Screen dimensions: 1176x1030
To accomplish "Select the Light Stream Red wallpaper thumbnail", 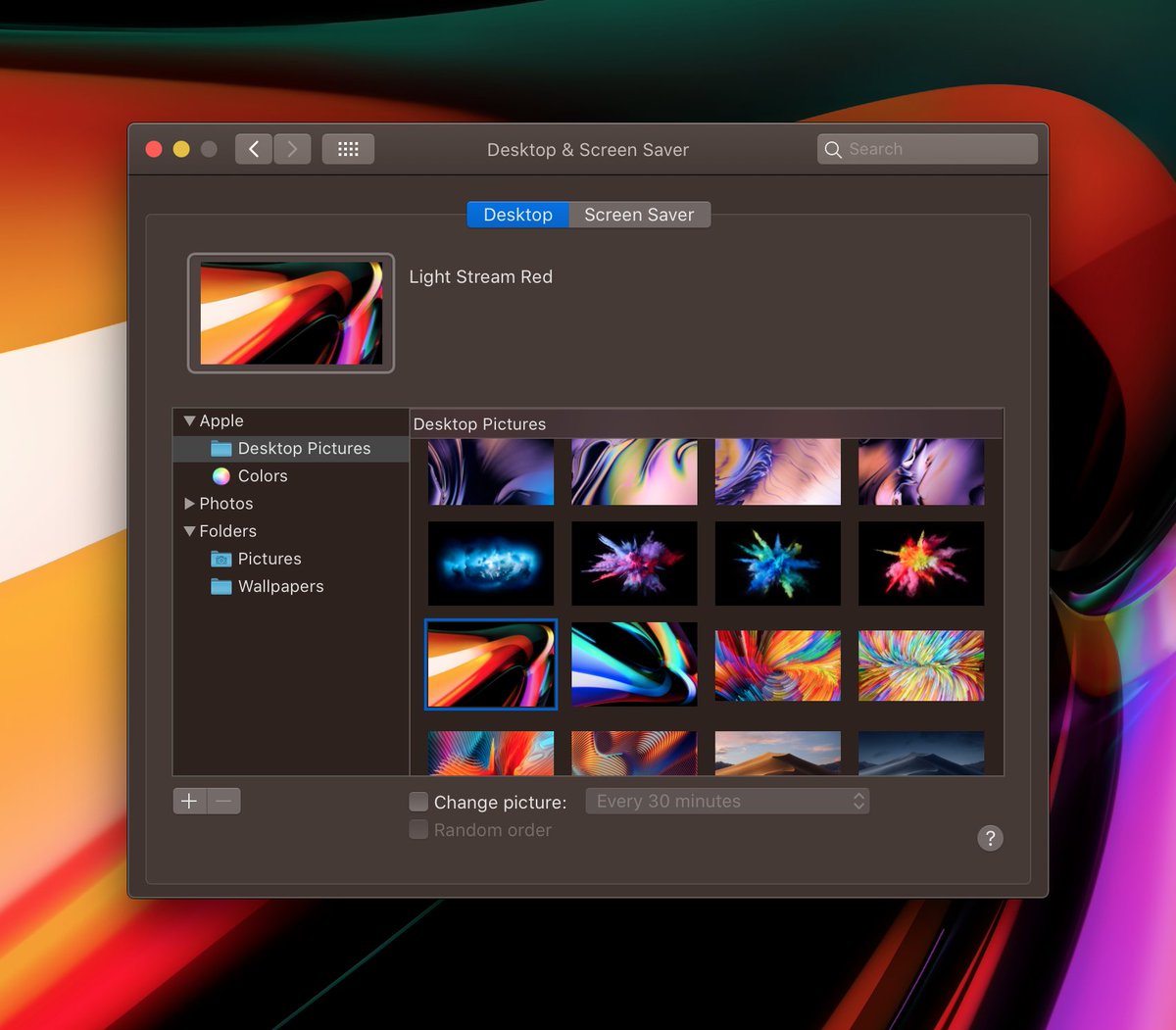I will (x=491, y=664).
